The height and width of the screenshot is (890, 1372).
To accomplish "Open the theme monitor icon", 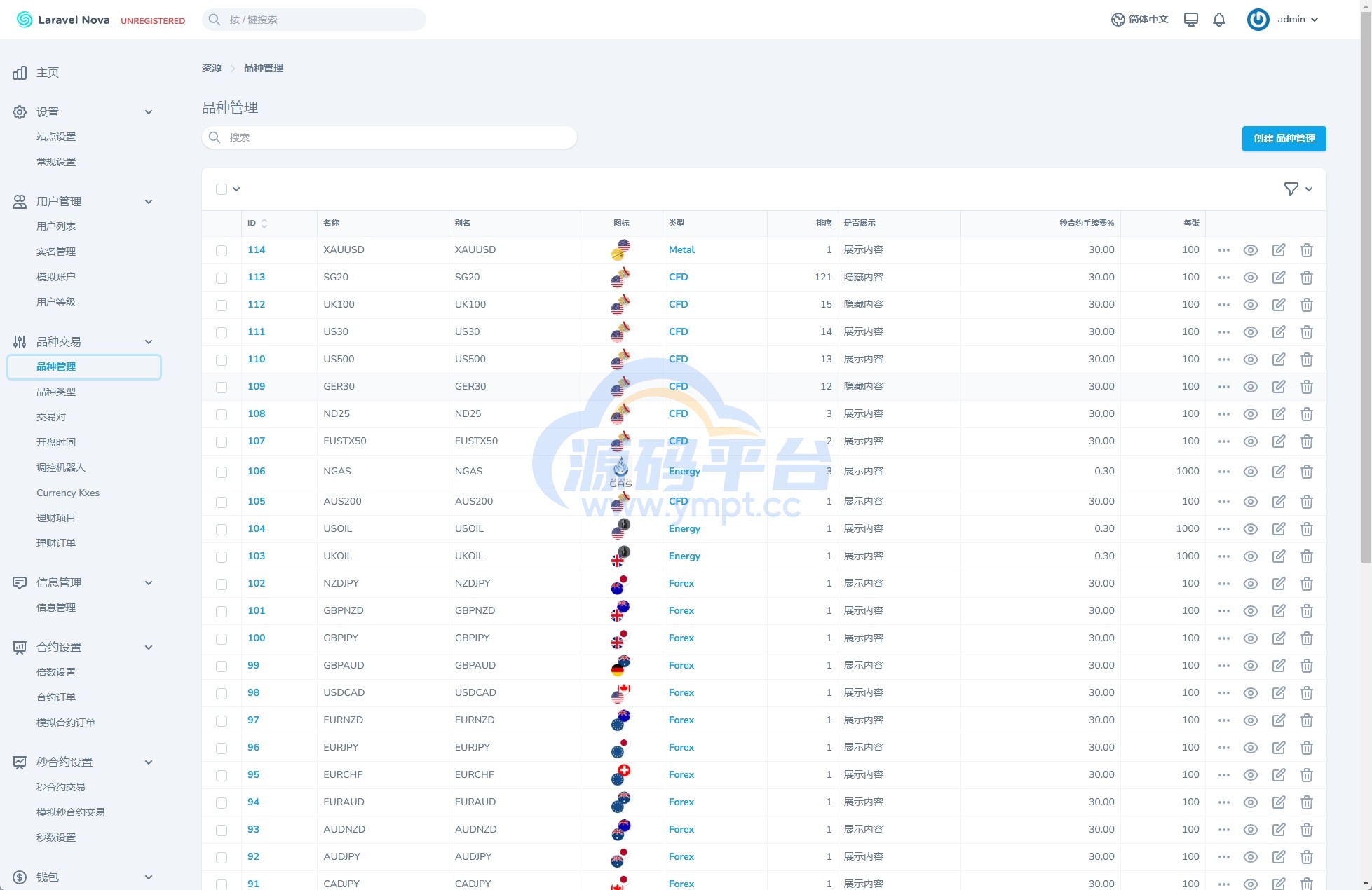I will pyautogui.click(x=1190, y=20).
